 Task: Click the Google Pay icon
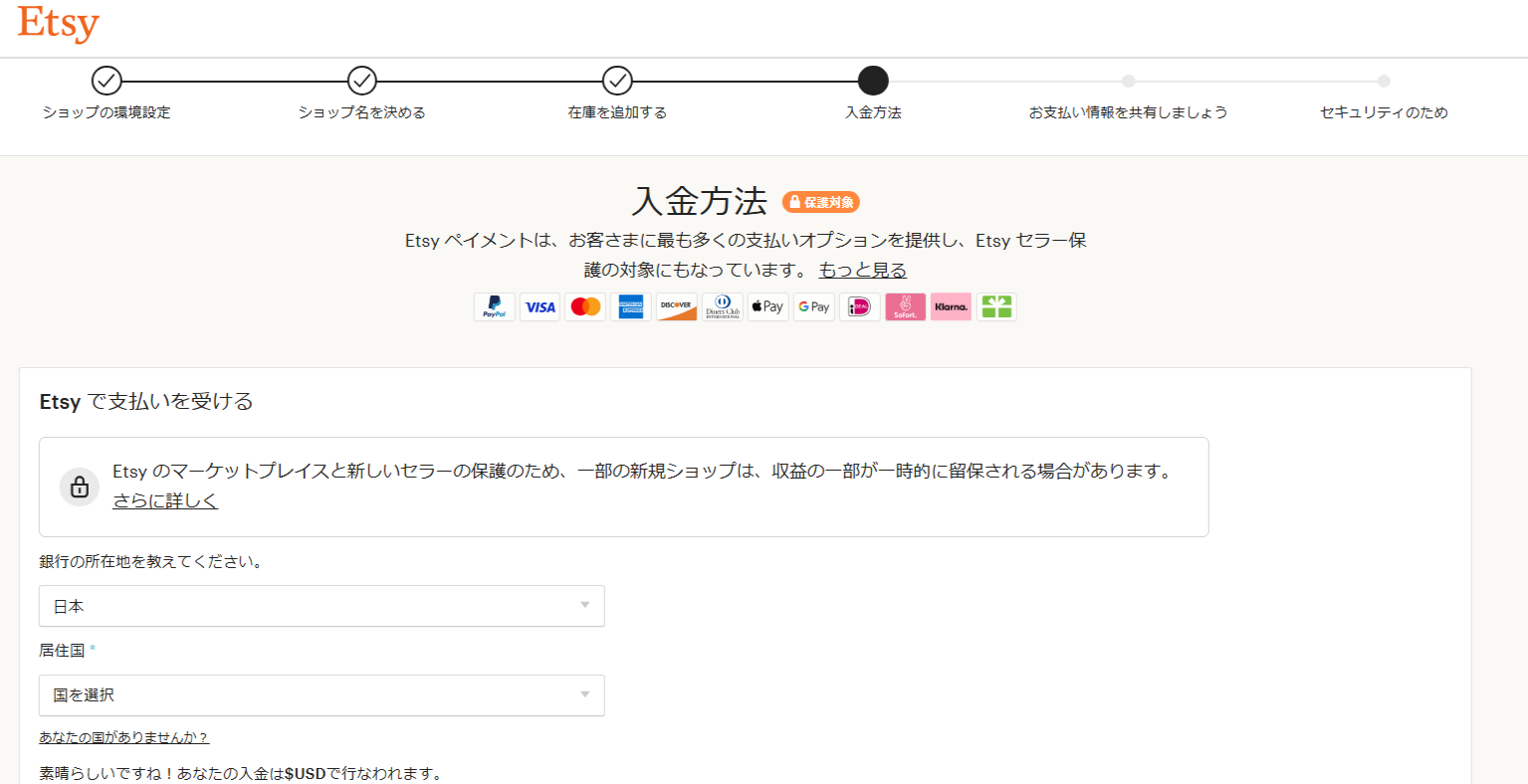(x=814, y=307)
